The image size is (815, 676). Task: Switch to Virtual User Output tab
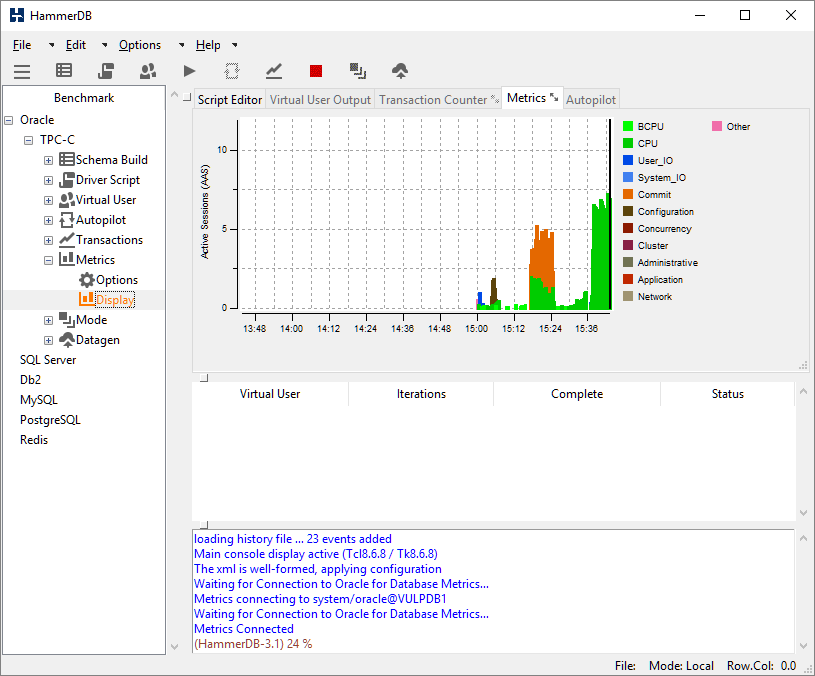coord(320,100)
